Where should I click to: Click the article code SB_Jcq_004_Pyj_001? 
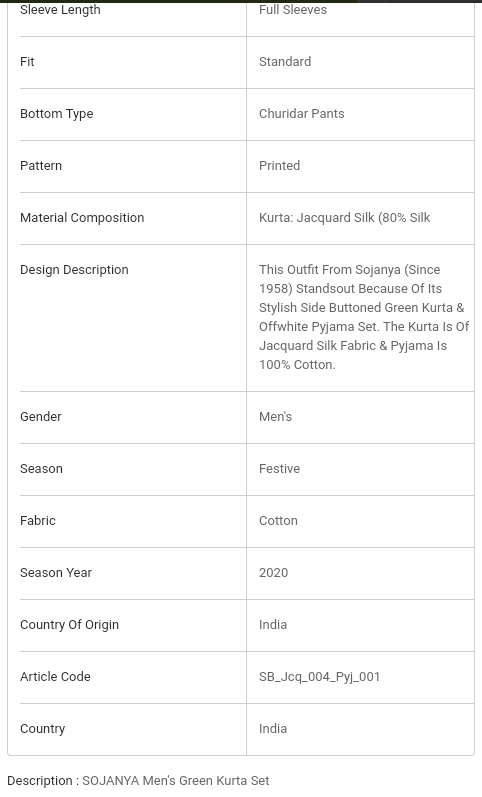tap(319, 677)
